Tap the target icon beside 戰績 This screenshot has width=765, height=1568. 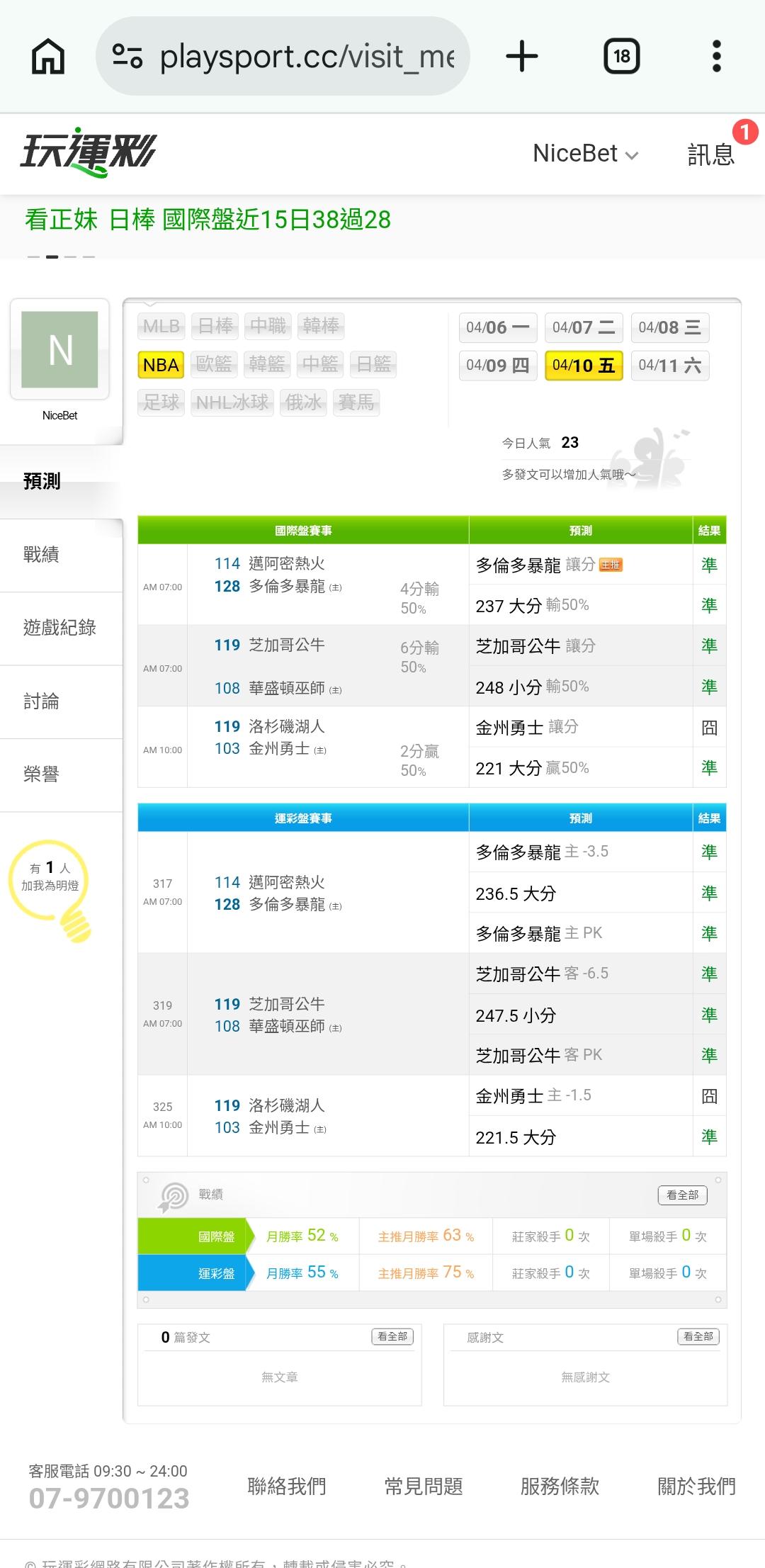point(174,1197)
